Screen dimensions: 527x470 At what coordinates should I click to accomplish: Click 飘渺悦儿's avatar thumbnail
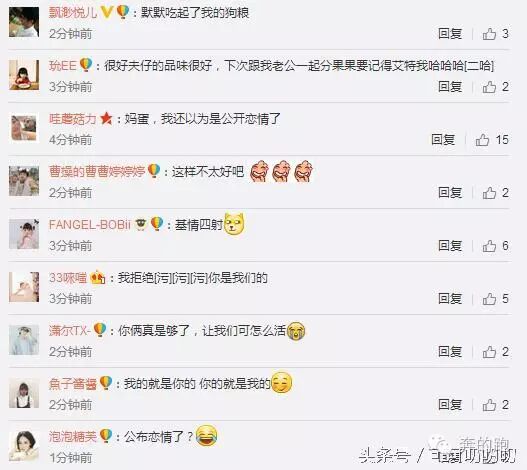(x=24, y=22)
